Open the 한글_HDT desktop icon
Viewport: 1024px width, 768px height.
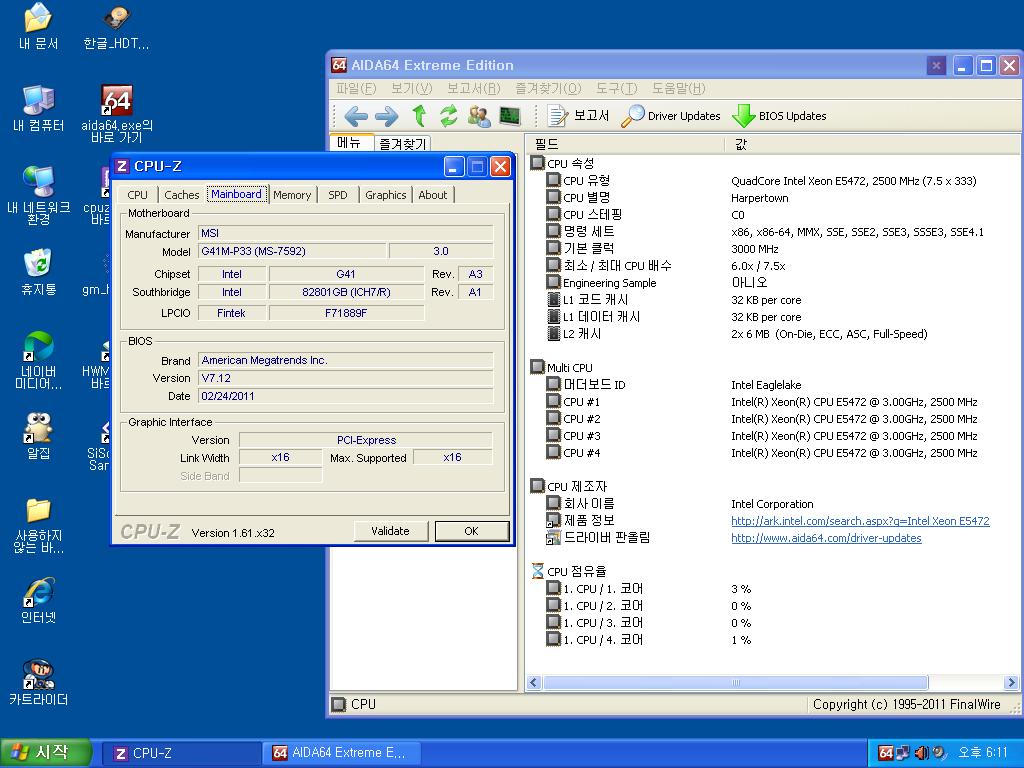[x=116, y=26]
